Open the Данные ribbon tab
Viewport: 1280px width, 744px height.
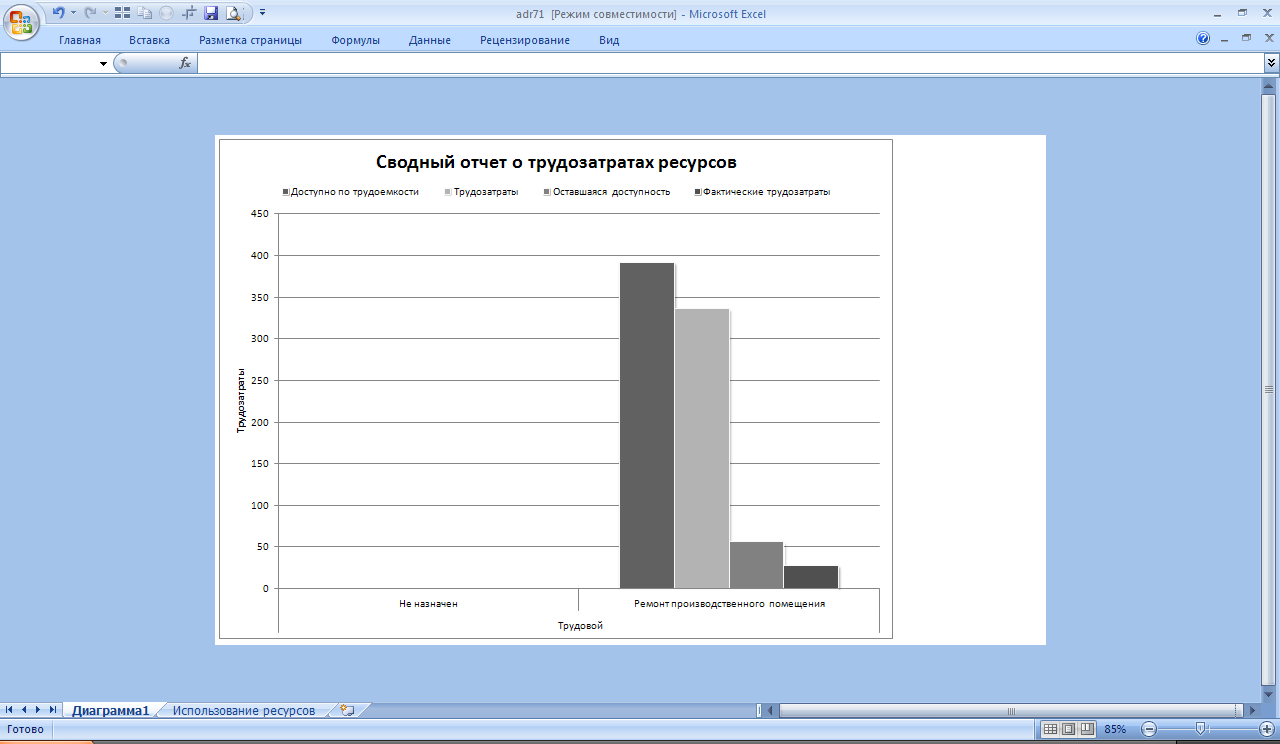coord(430,40)
